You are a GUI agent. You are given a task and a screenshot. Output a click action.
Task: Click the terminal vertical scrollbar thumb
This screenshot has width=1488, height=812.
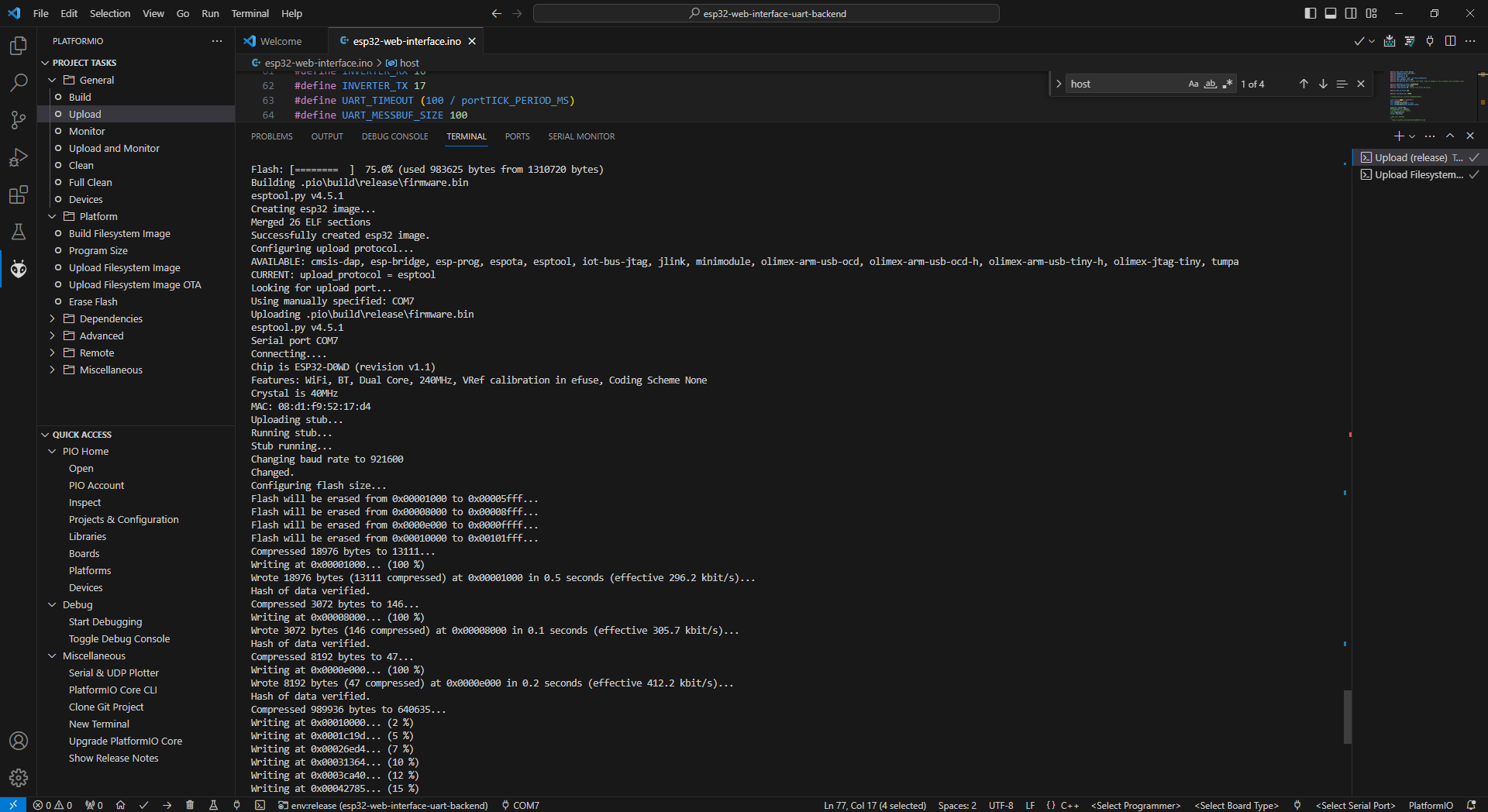[x=1348, y=716]
